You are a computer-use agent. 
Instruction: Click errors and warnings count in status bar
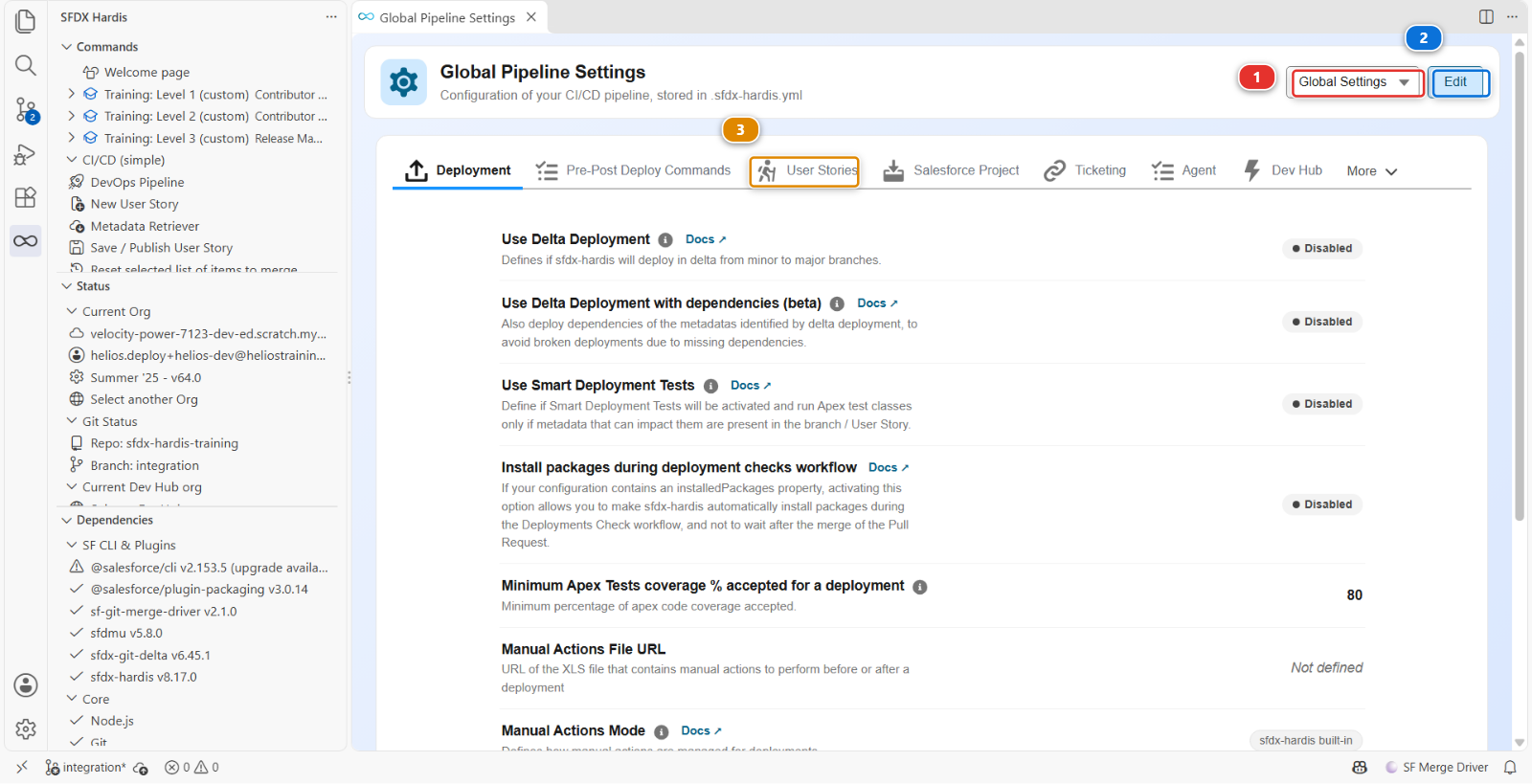pos(191,768)
